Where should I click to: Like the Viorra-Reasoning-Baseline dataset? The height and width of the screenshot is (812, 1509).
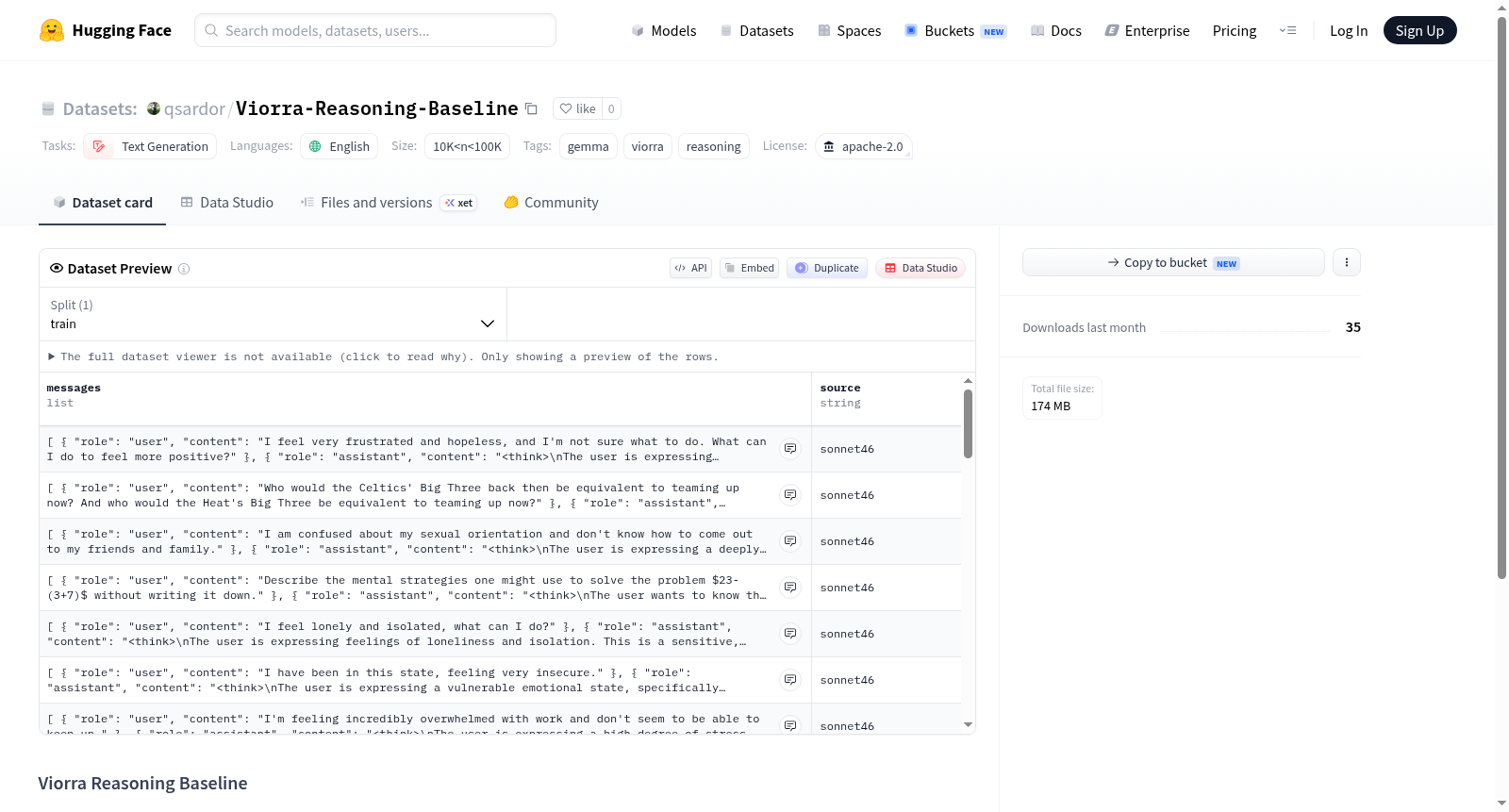[x=577, y=108]
